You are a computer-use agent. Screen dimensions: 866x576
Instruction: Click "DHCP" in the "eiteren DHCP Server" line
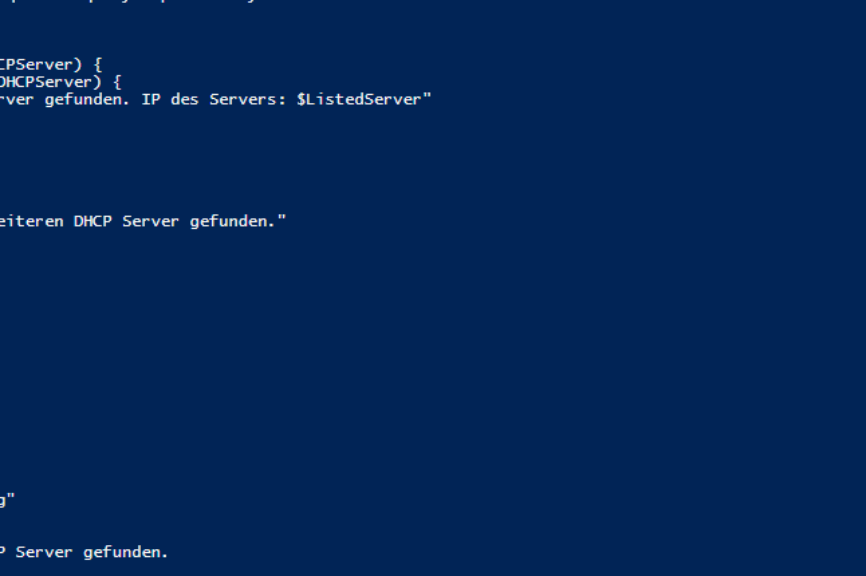[x=93, y=221]
